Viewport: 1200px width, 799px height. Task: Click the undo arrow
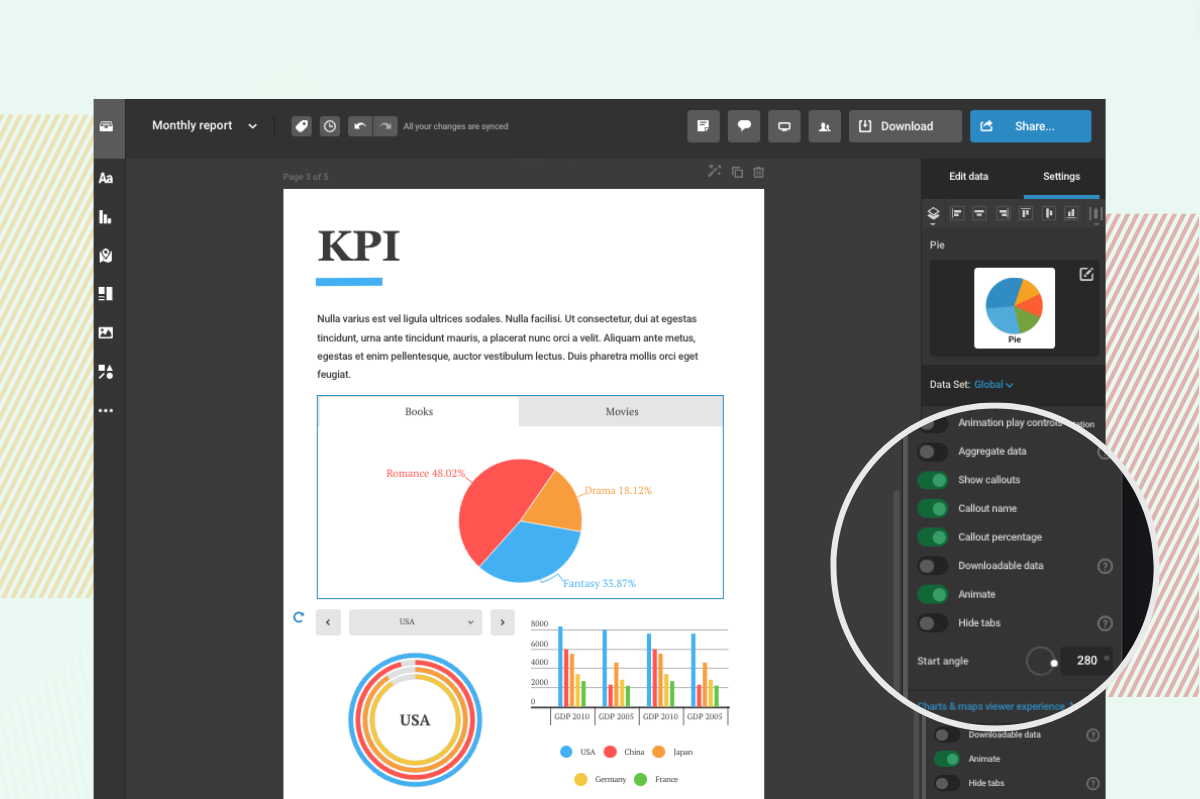click(x=360, y=126)
